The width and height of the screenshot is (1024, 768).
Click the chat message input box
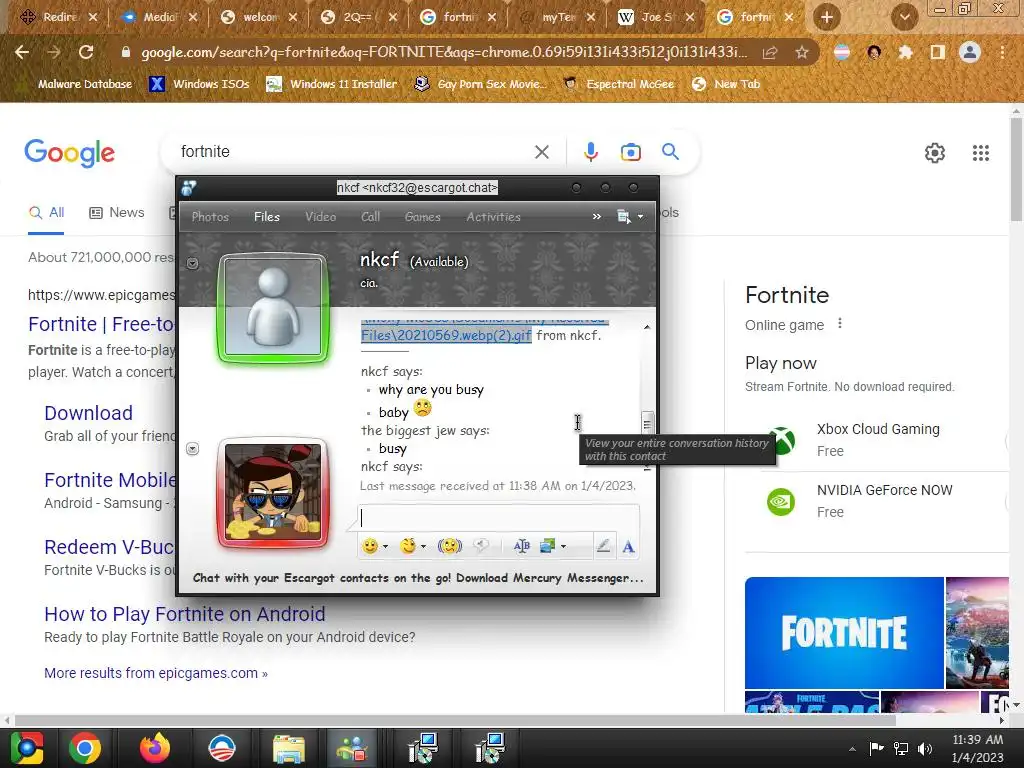pyautogui.click(x=498, y=518)
